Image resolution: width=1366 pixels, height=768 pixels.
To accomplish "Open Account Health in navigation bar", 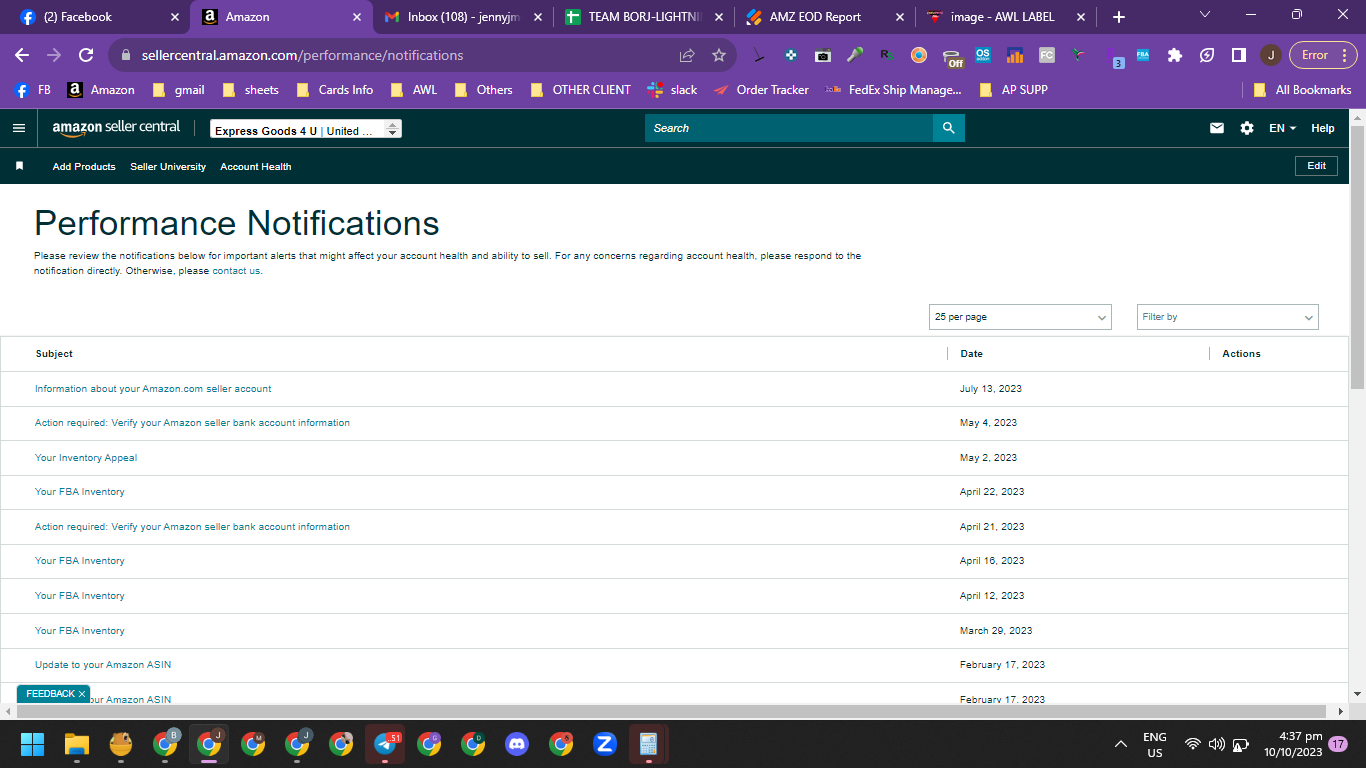I will 256,167.
